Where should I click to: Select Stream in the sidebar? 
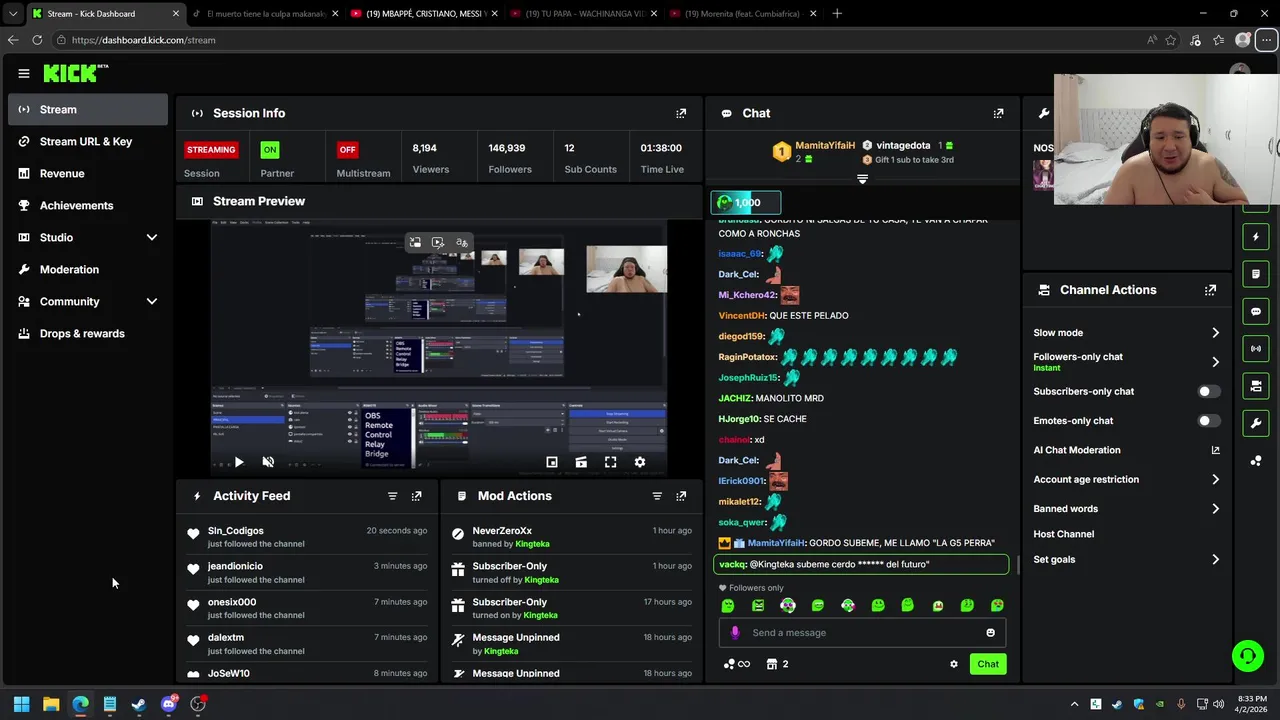(x=88, y=109)
